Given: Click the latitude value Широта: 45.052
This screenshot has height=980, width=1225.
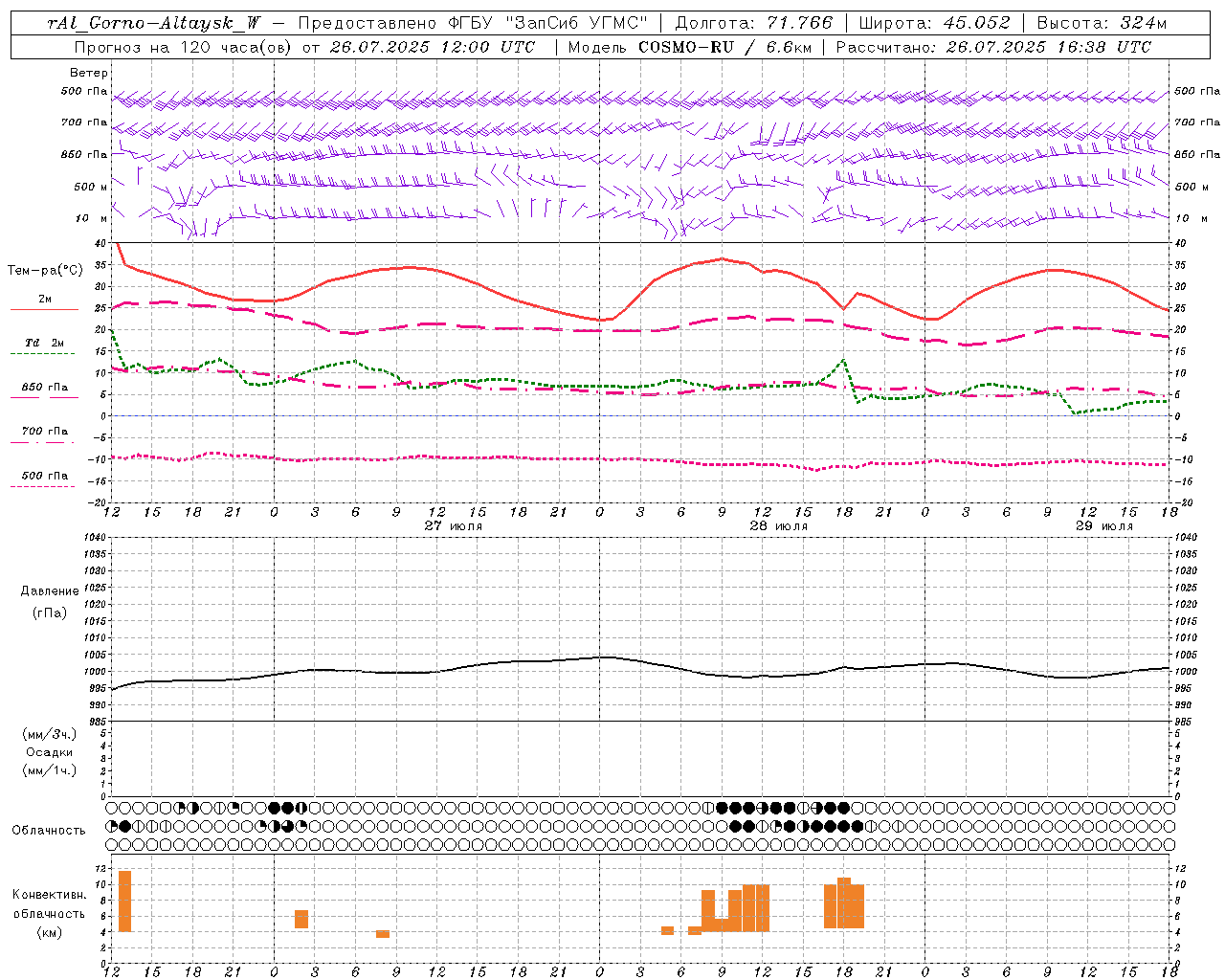Looking at the screenshot, I should click(x=933, y=23).
